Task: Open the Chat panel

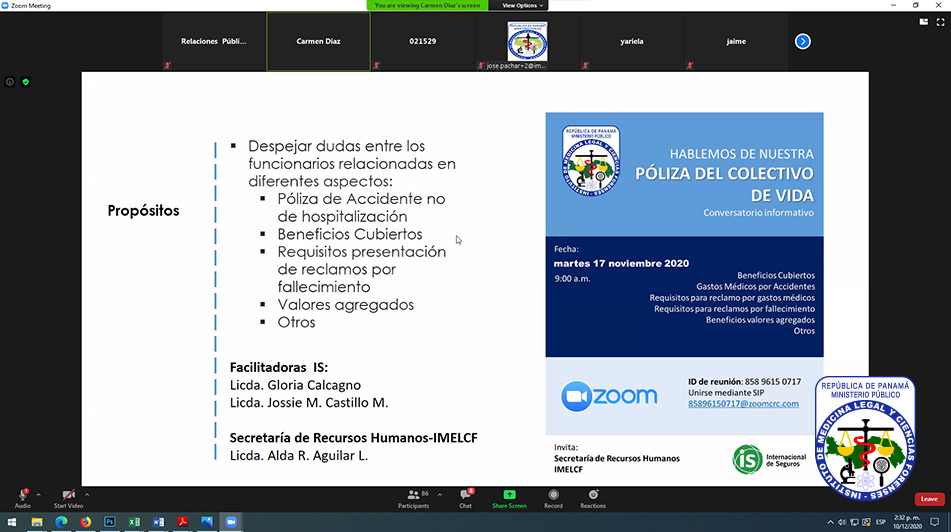Action: [x=465, y=498]
